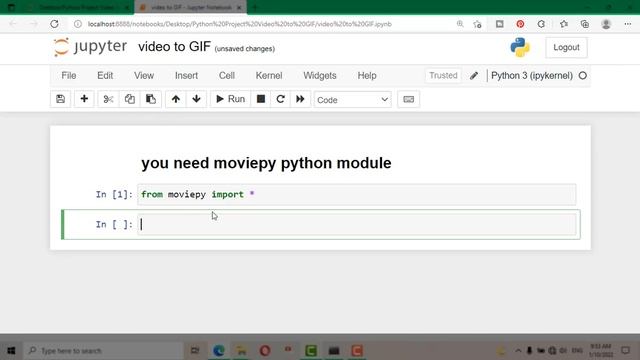Viewport: 640px width, 360px height.
Task: Restart kernel and run all fast-forward icon
Action: pos(300,99)
